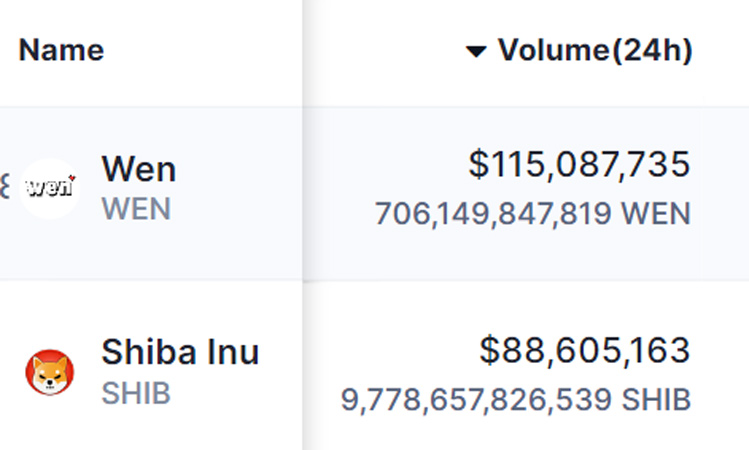Click Shiba Inu's $88,605,163 volume figure
This screenshot has width=749, height=450.
click(x=585, y=351)
